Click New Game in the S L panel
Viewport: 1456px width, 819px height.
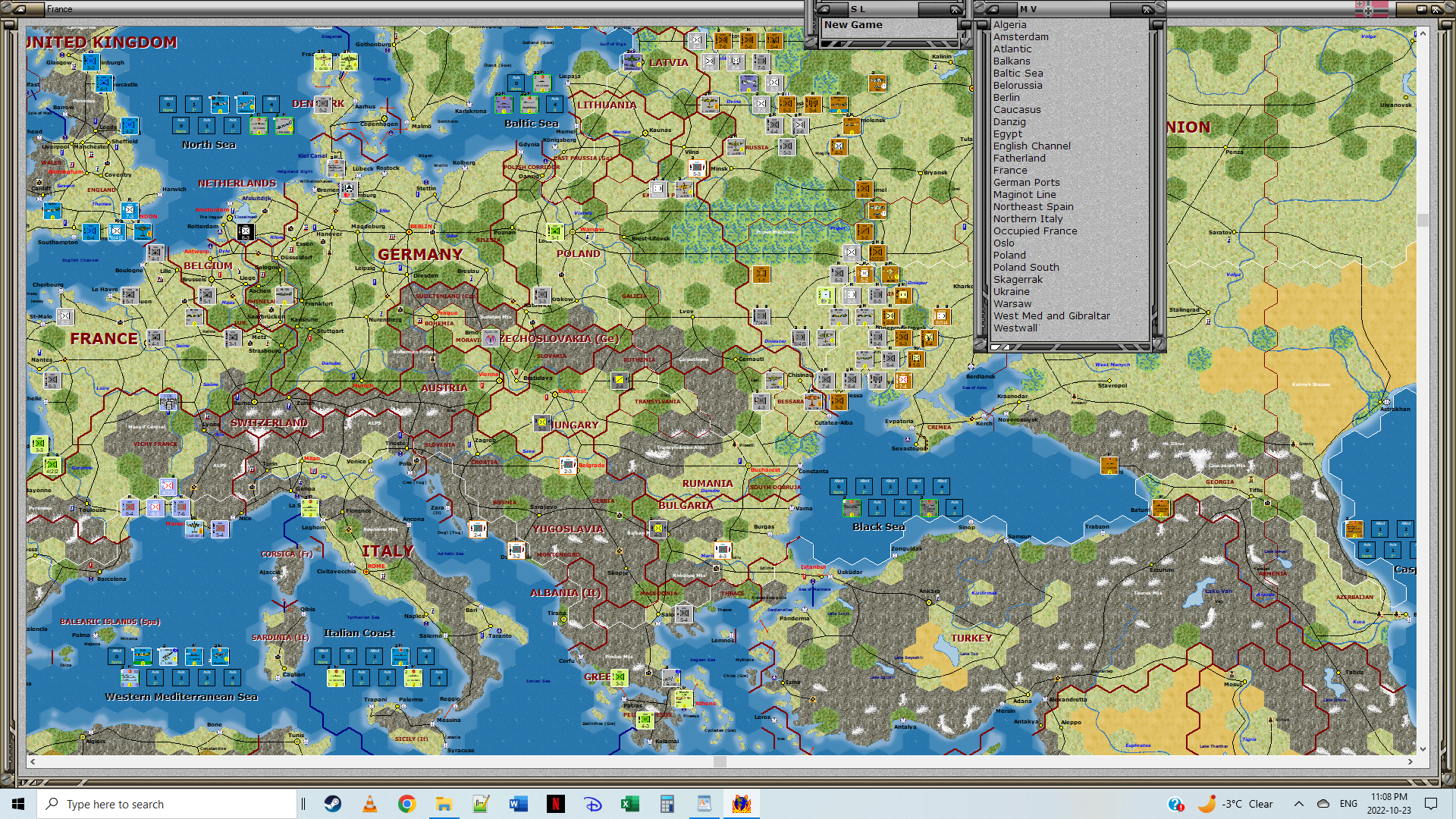853,24
